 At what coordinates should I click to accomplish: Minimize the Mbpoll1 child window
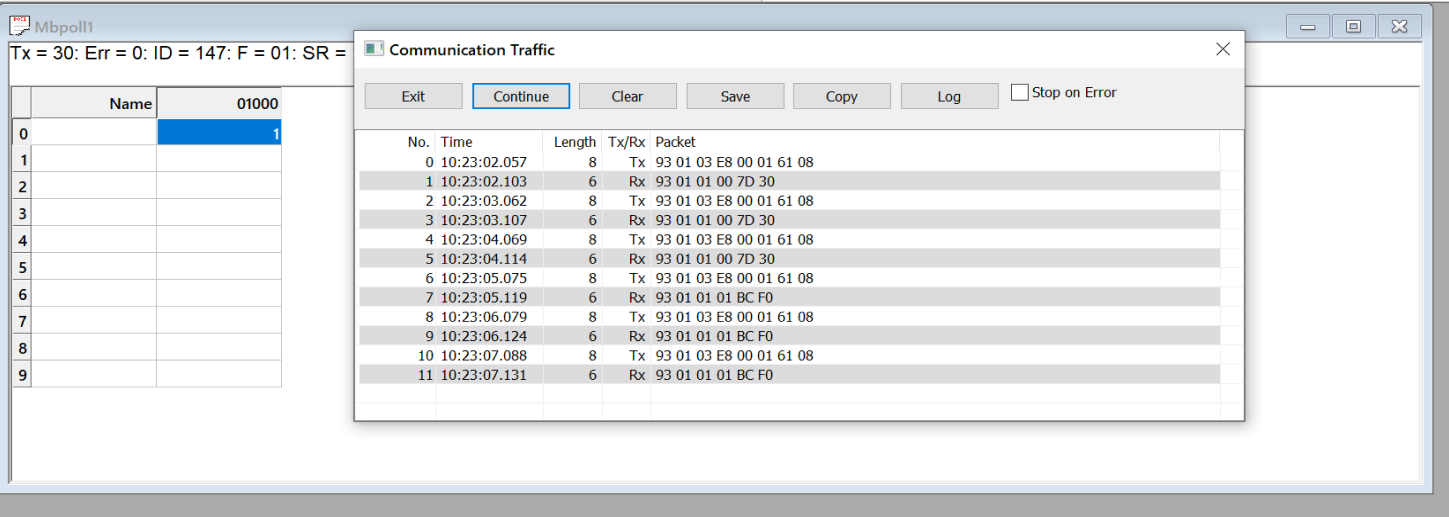click(1307, 27)
